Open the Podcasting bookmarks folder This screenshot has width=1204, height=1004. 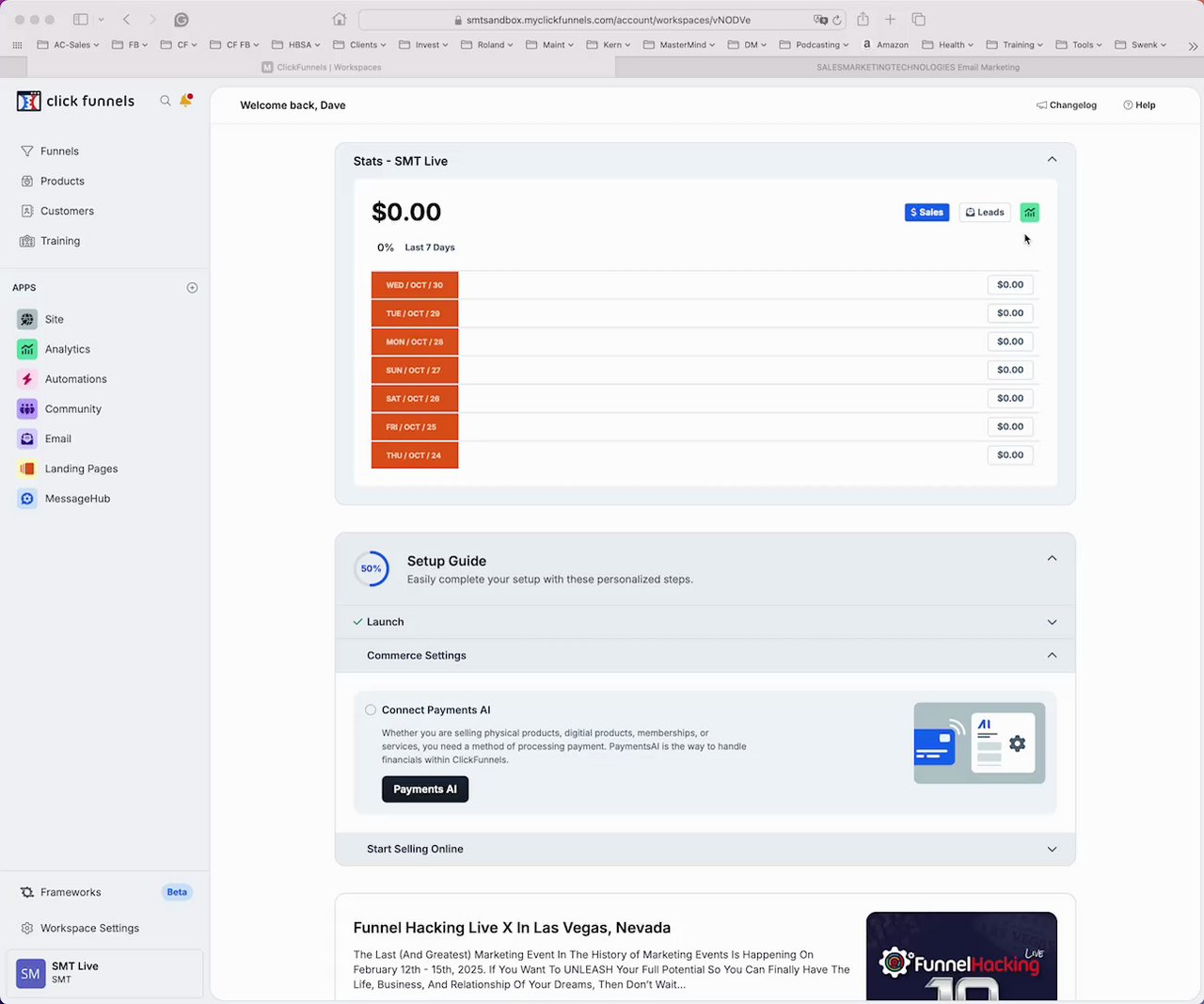click(x=814, y=44)
